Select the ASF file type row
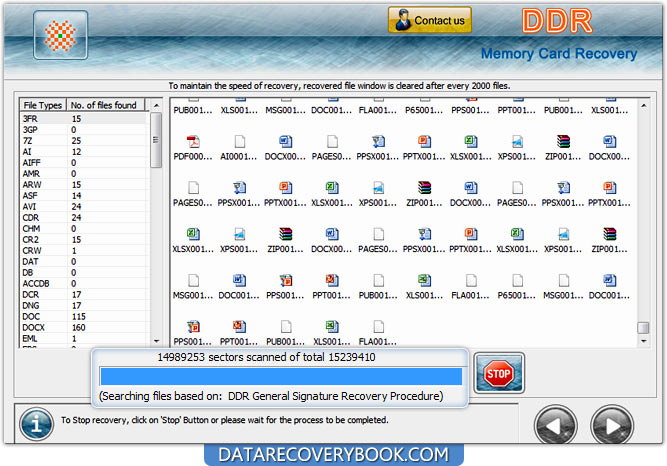The height and width of the screenshot is (466, 667). coord(84,195)
